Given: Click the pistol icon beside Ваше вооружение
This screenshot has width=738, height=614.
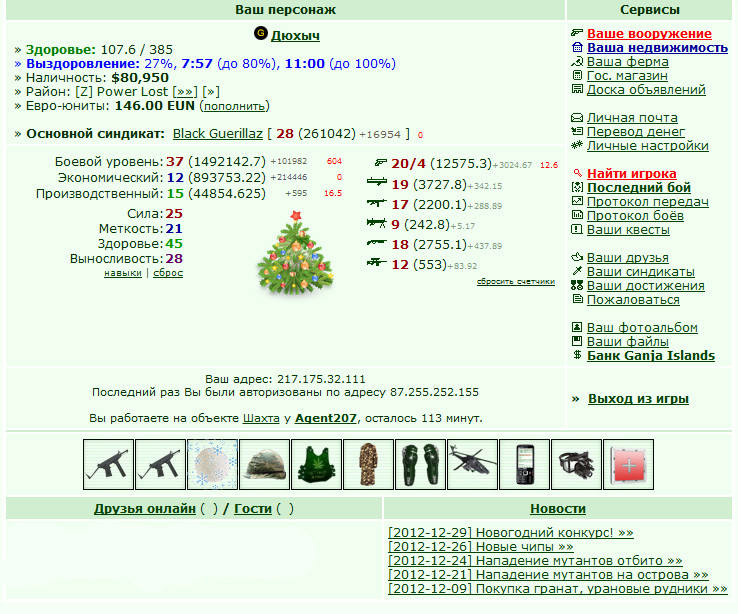Looking at the screenshot, I should (577, 33).
